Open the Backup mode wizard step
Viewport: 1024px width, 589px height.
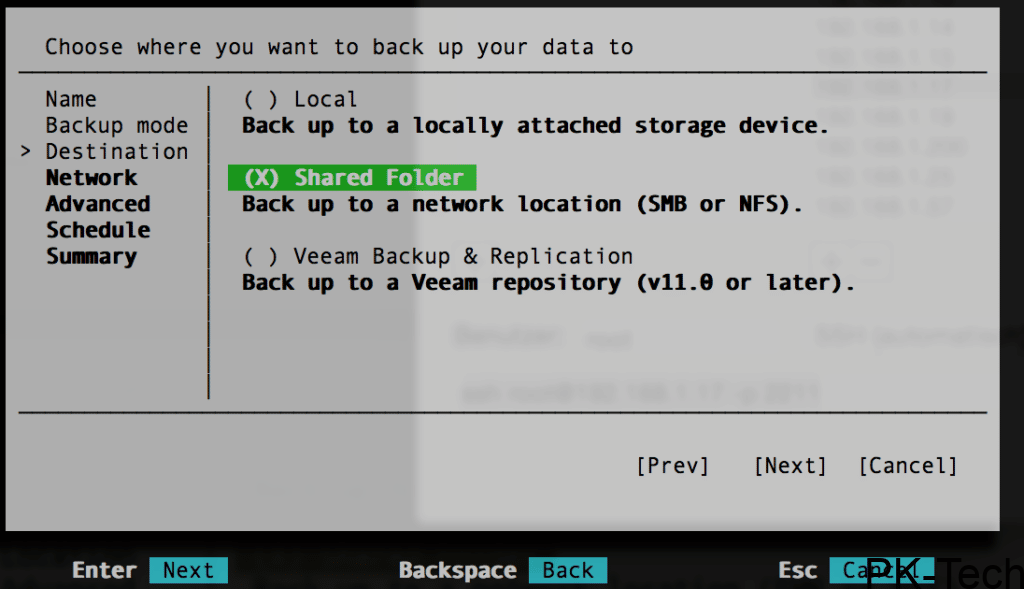click(x=116, y=126)
